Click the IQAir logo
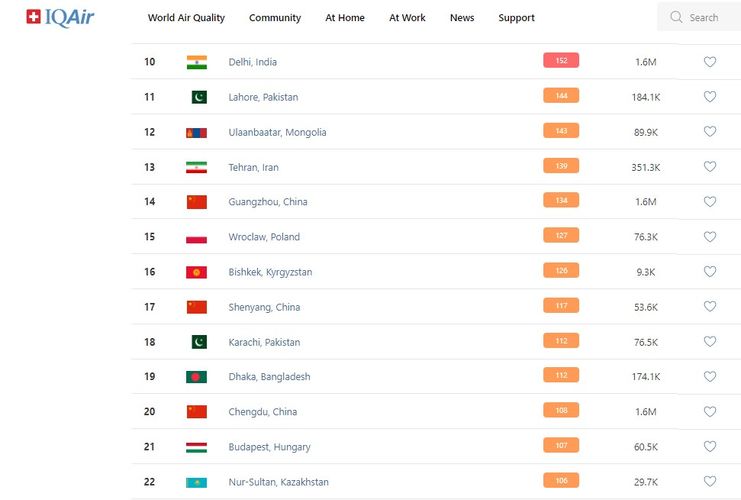 (60, 17)
